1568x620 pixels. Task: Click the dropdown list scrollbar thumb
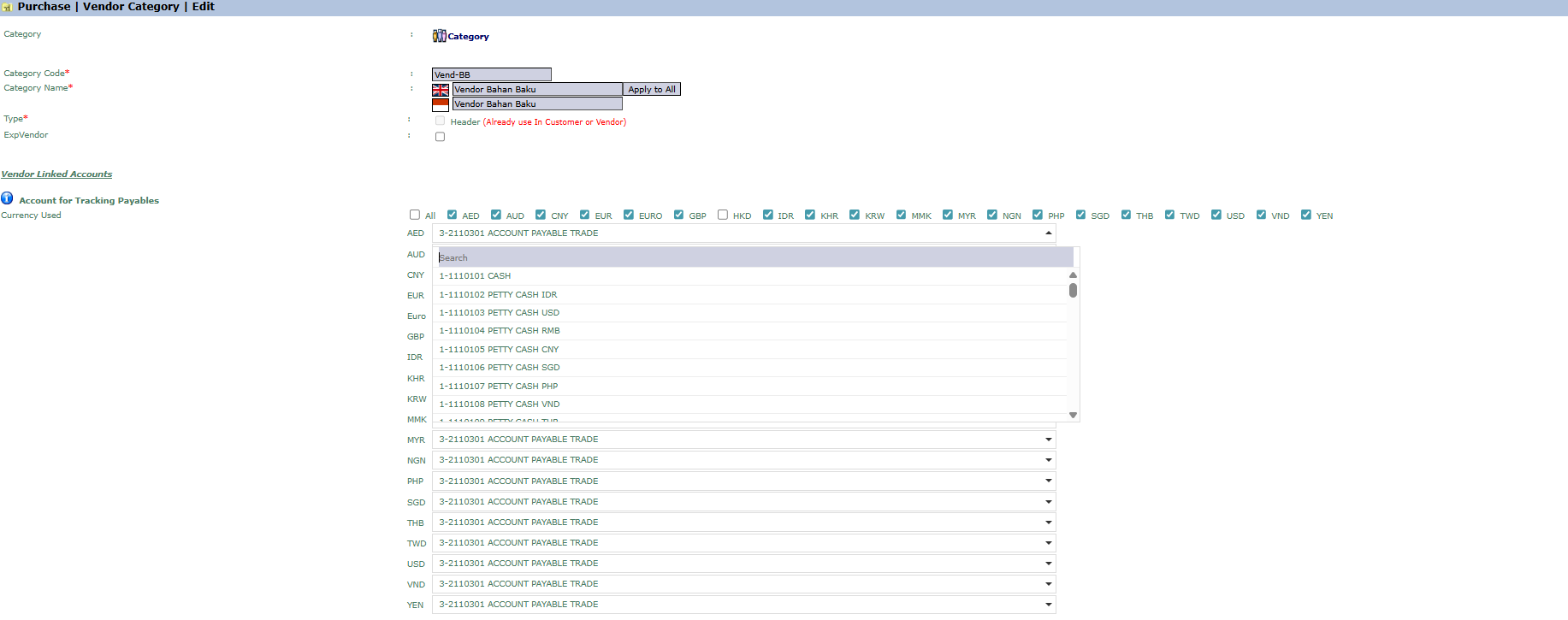tap(1073, 291)
